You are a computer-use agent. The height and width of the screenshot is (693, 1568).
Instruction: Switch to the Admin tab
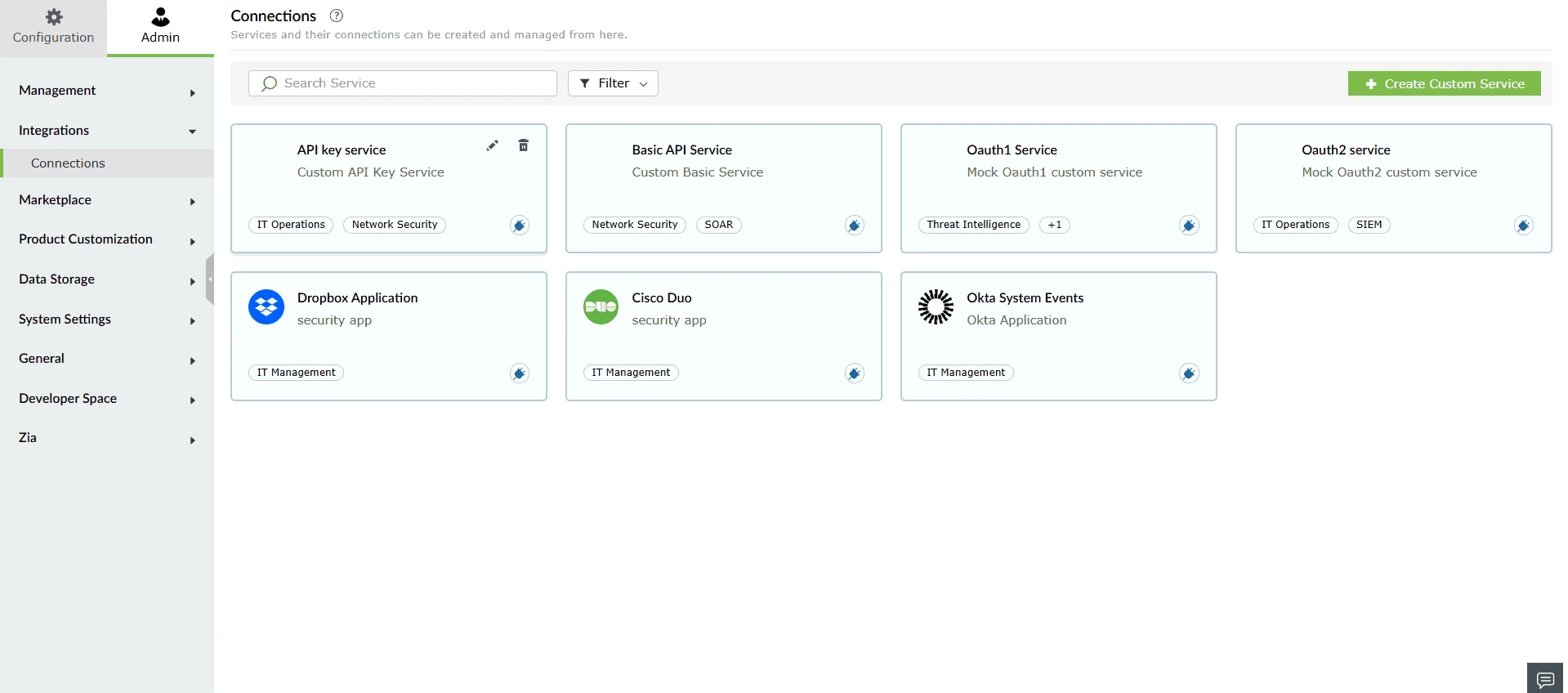pos(160,28)
